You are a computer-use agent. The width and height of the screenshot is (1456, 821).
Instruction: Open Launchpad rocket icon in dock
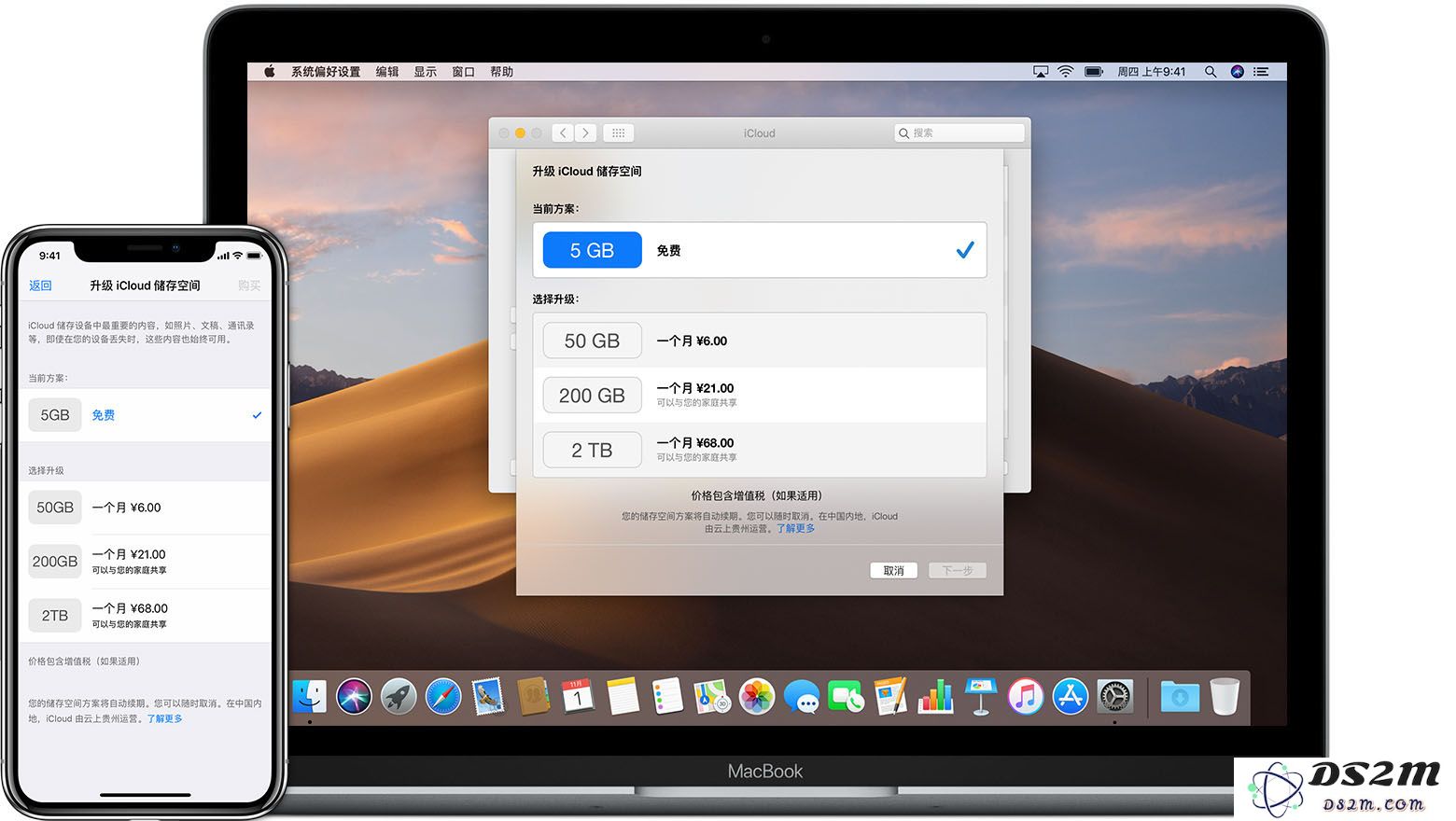click(x=399, y=697)
